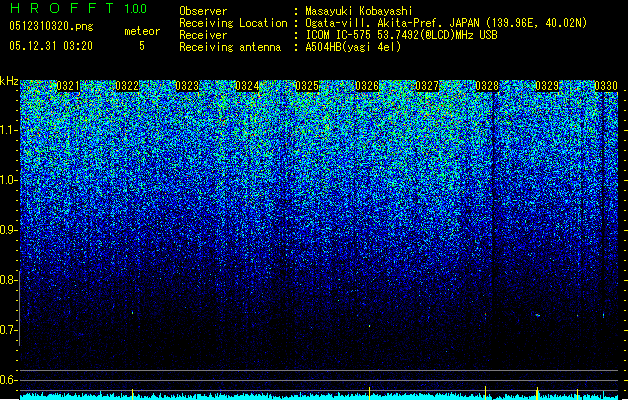
Task: Click the 0324 time marker
Action: click(247, 86)
